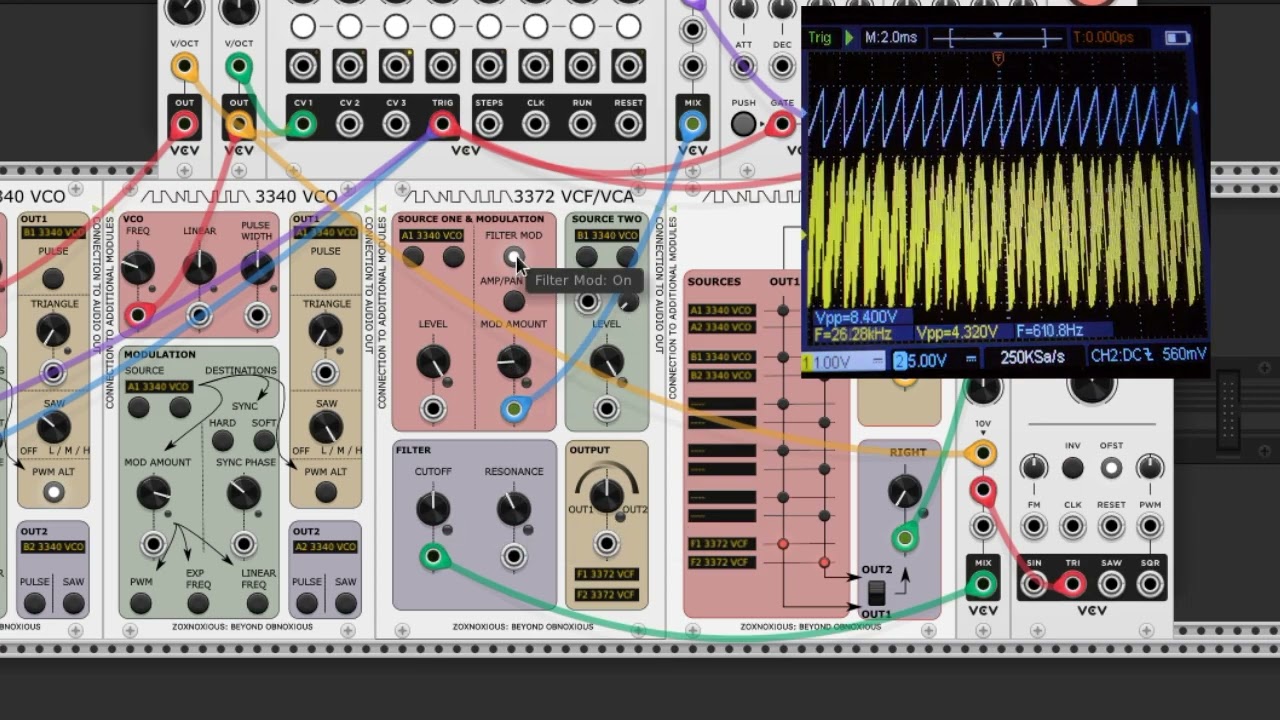Toggle the lit OFST button on LFO
This screenshot has width=1280, height=720.
pyautogui.click(x=1111, y=467)
